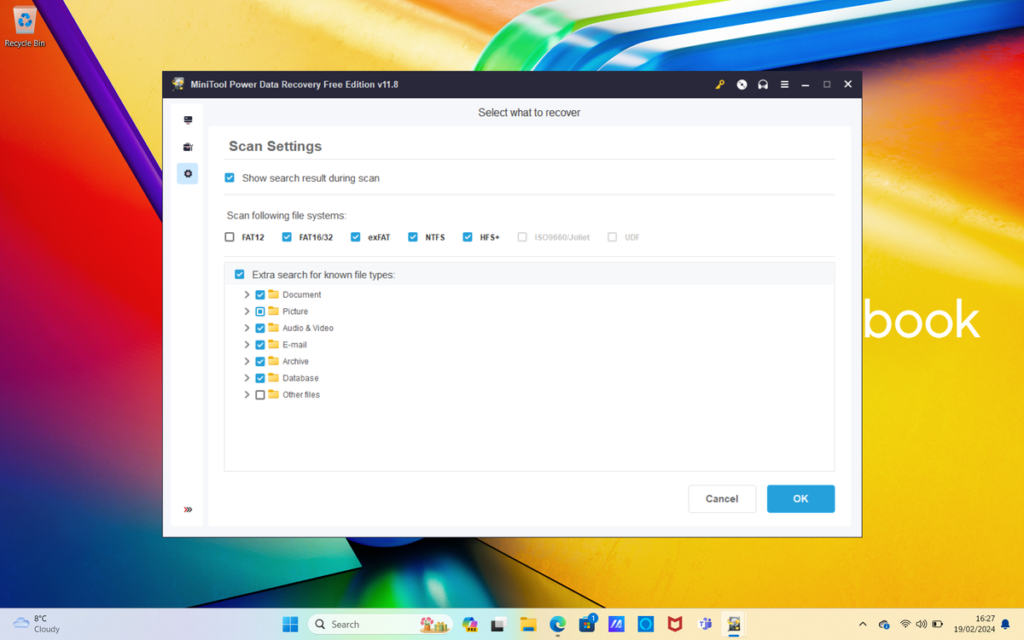Select the Document folder label
Image resolution: width=1024 pixels, height=640 pixels.
point(301,295)
